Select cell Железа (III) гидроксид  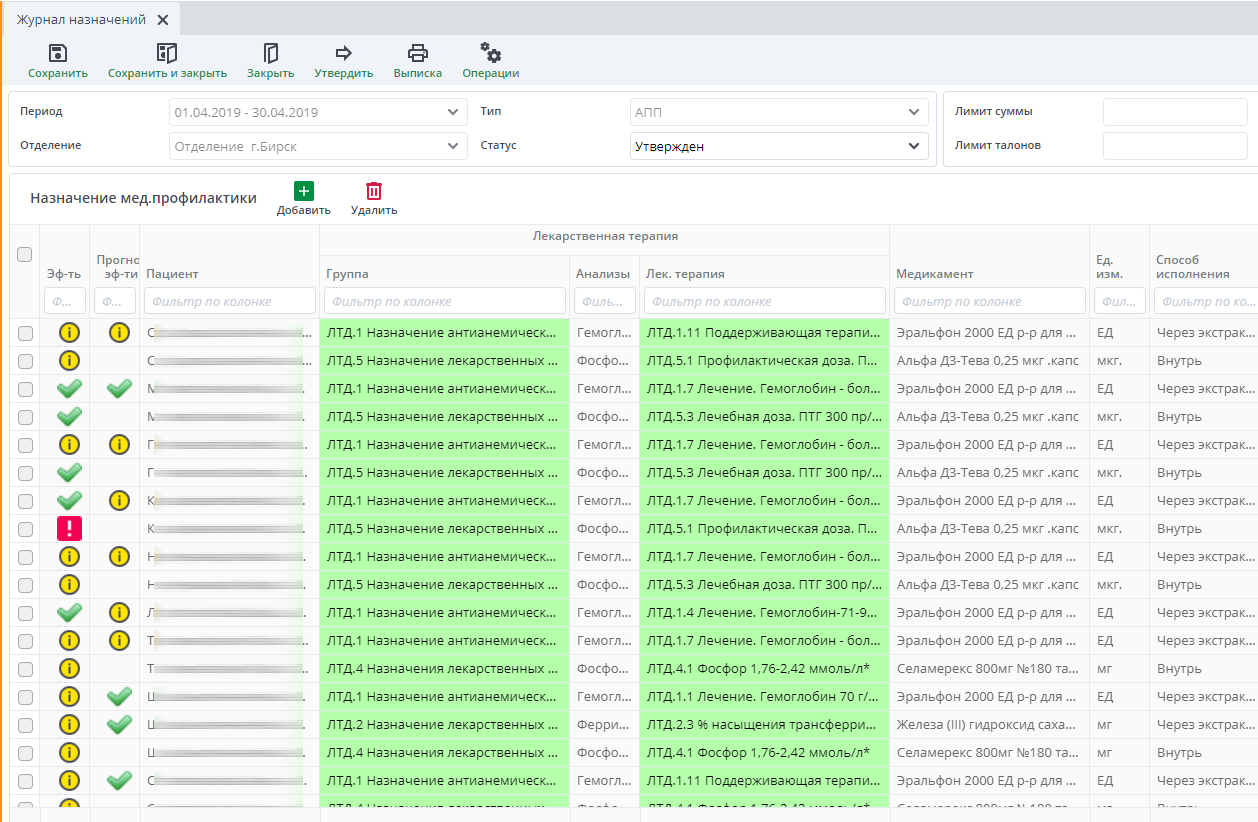[x=990, y=724]
